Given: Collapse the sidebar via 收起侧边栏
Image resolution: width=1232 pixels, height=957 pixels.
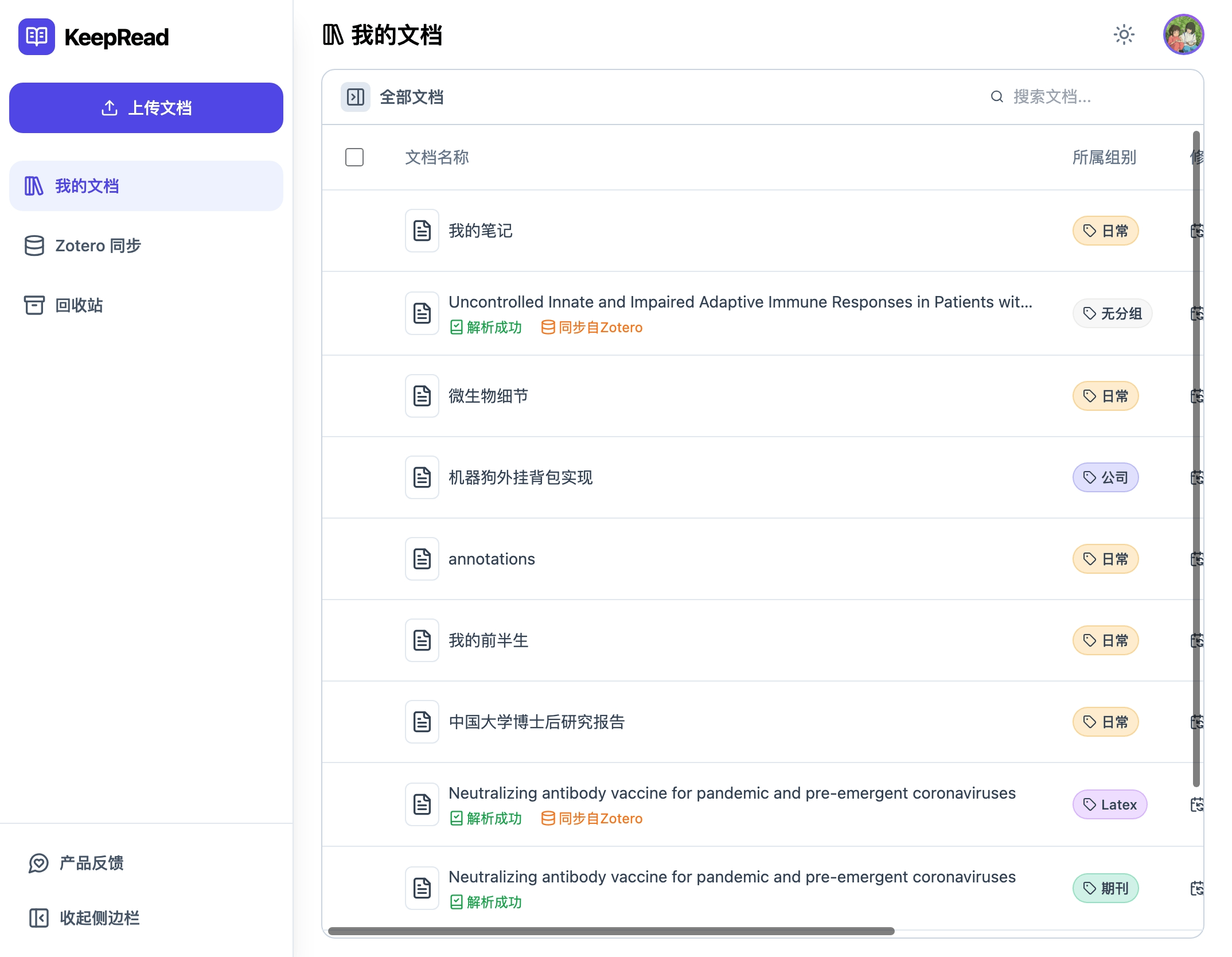Looking at the screenshot, I should 101,919.
